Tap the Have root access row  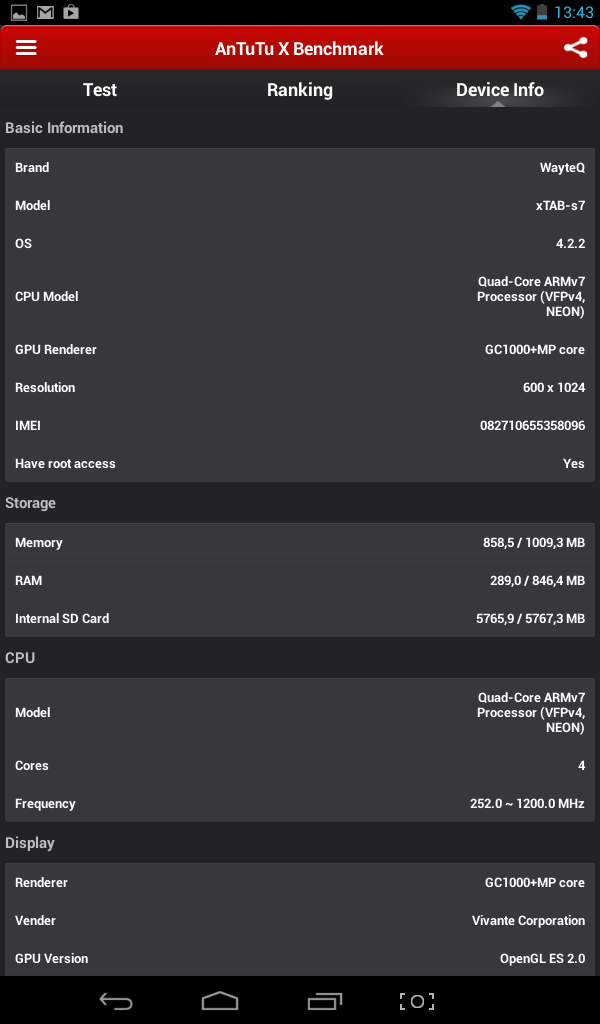click(300, 464)
